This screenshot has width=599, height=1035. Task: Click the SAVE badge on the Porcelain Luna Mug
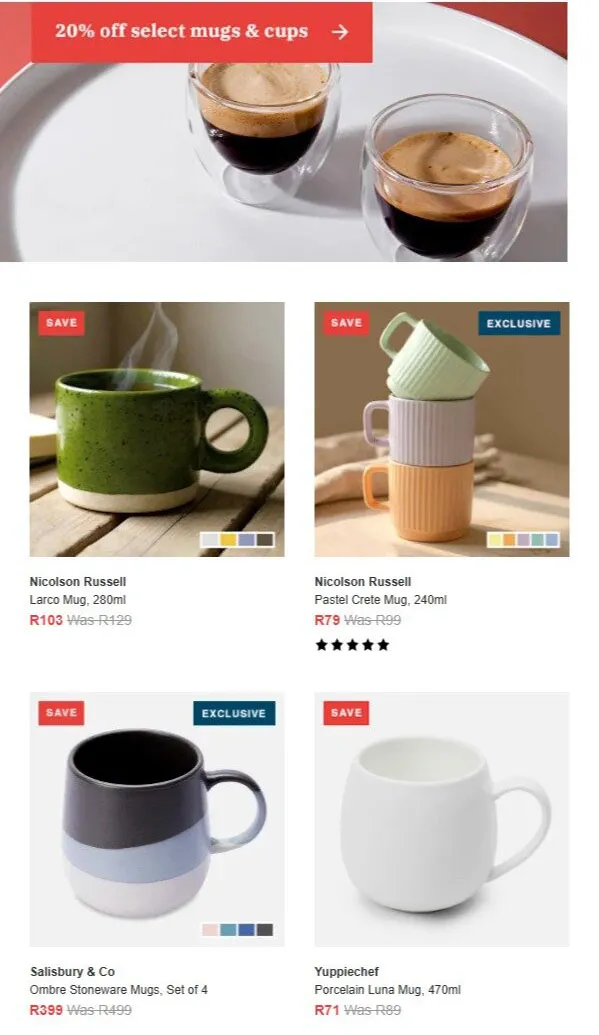coord(346,713)
